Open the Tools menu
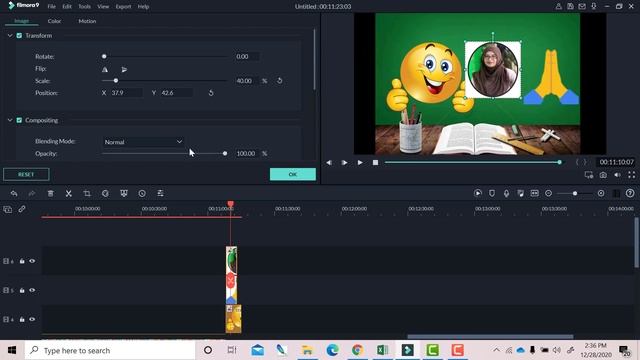This screenshot has height=360, width=640. point(84,7)
